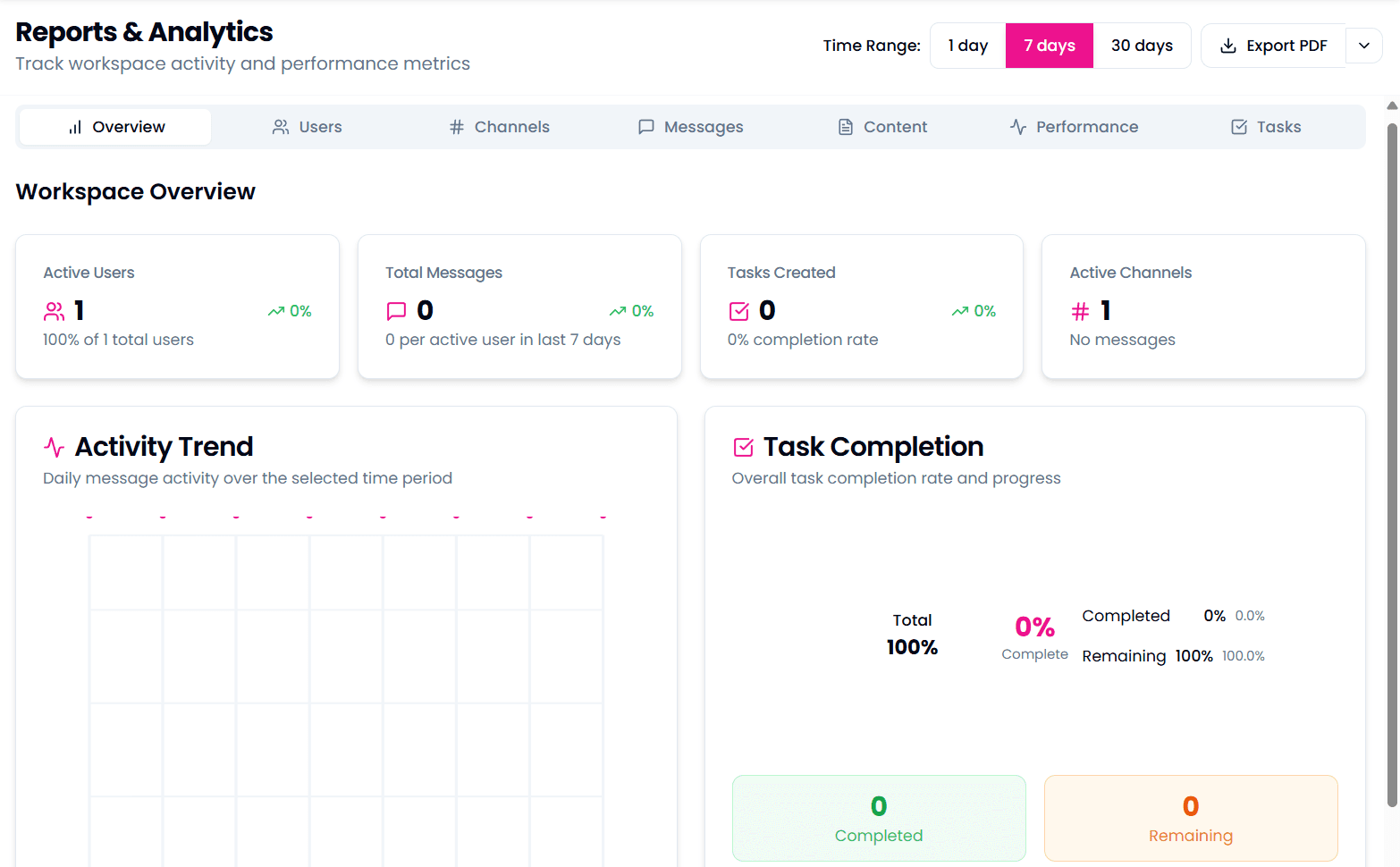Click the Task Completion check icon
The height and width of the screenshot is (867, 1400).
point(742,445)
